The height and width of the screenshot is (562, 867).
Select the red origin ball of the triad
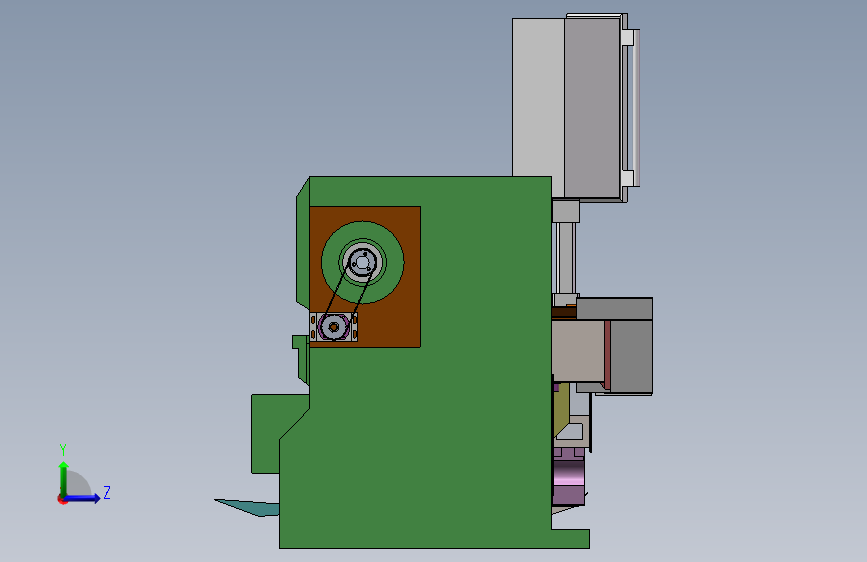62,500
